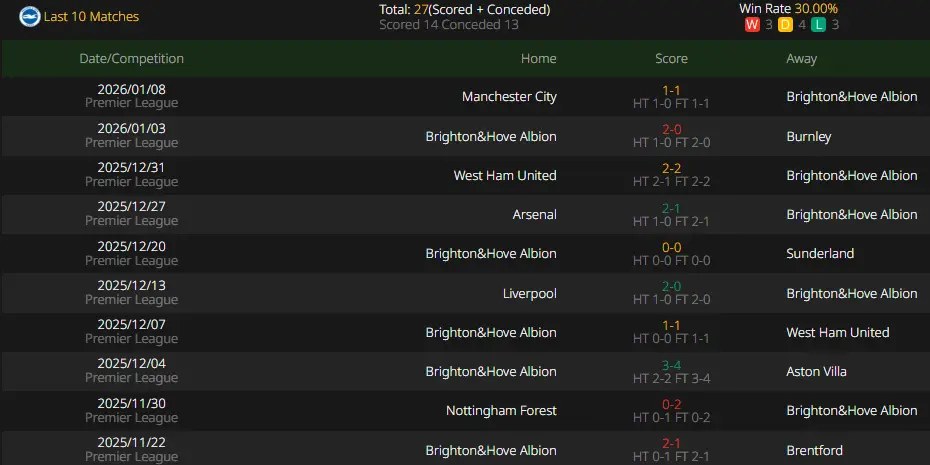Click the 3-4 score versus Aston Villa
The width and height of the screenshot is (930, 465).
671,365
